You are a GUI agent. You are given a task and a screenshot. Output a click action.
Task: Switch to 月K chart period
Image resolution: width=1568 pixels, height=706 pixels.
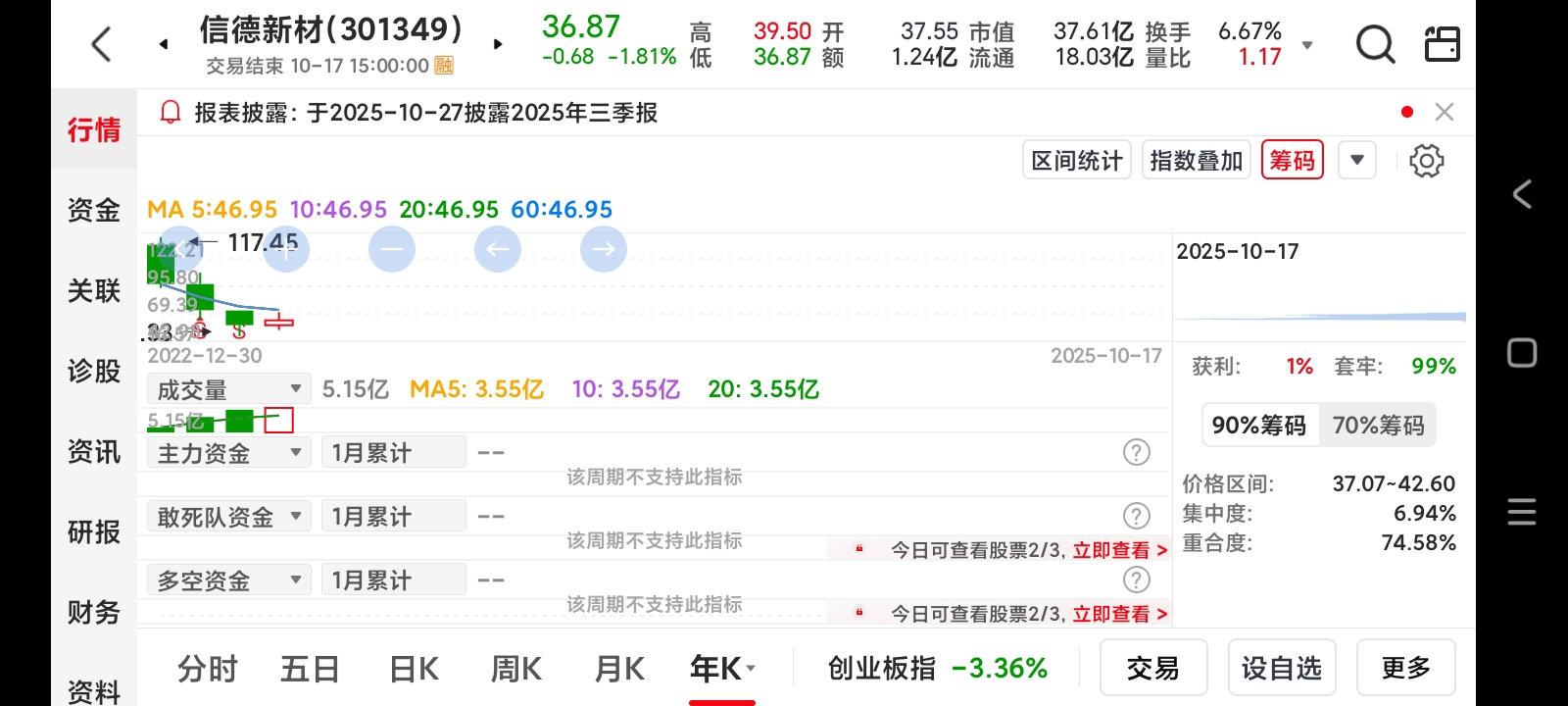pyautogui.click(x=619, y=669)
